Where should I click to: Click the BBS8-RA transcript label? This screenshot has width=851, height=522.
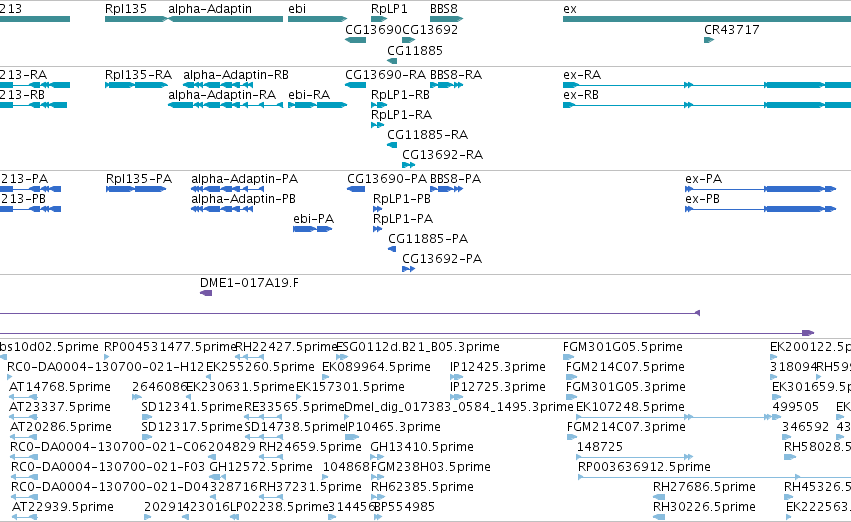(456, 75)
